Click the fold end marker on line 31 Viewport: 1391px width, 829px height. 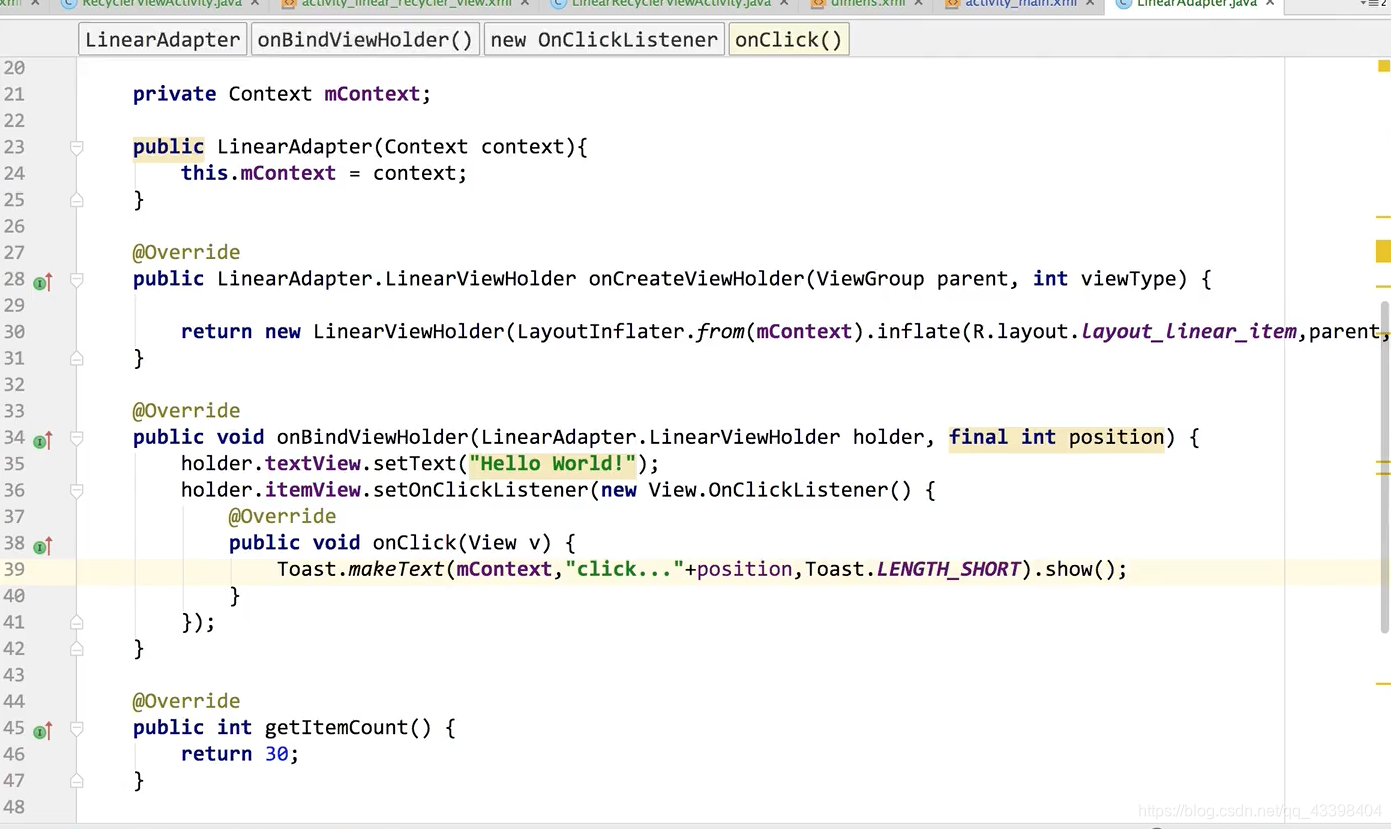[x=76, y=358]
